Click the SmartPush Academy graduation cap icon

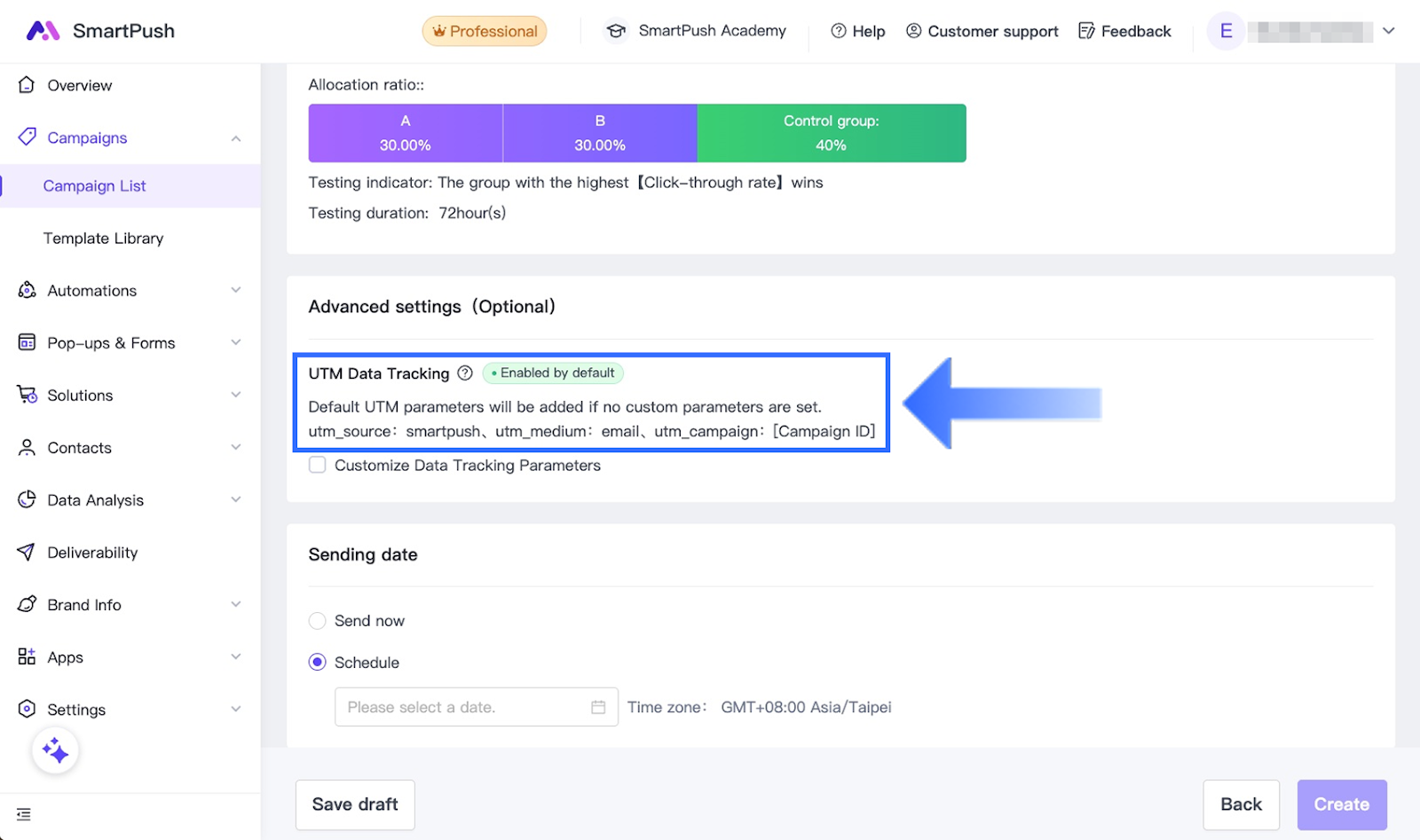pyautogui.click(x=616, y=31)
